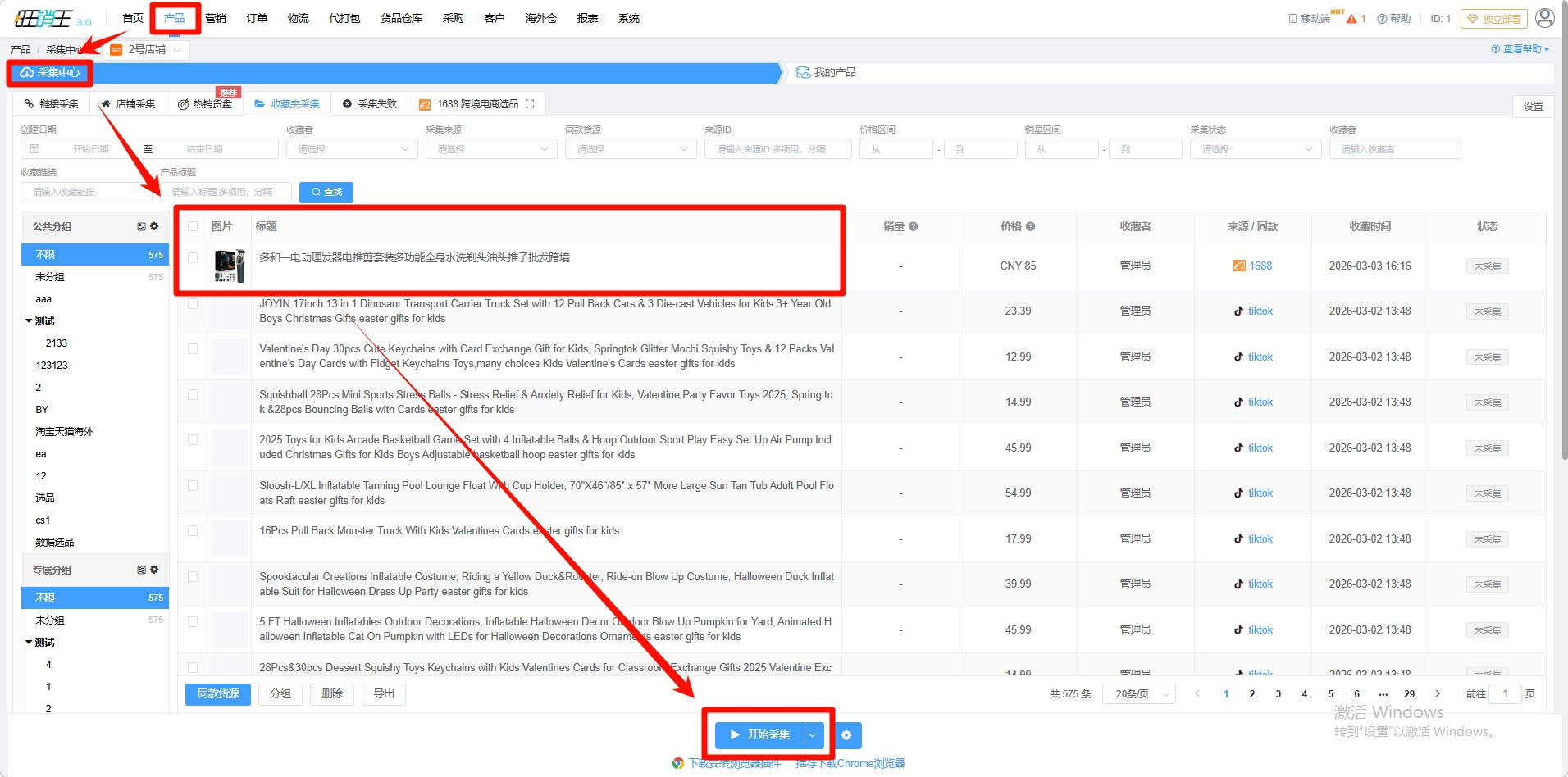Open the 订单 top menu
This screenshot has height=777, width=1568.
click(257, 18)
